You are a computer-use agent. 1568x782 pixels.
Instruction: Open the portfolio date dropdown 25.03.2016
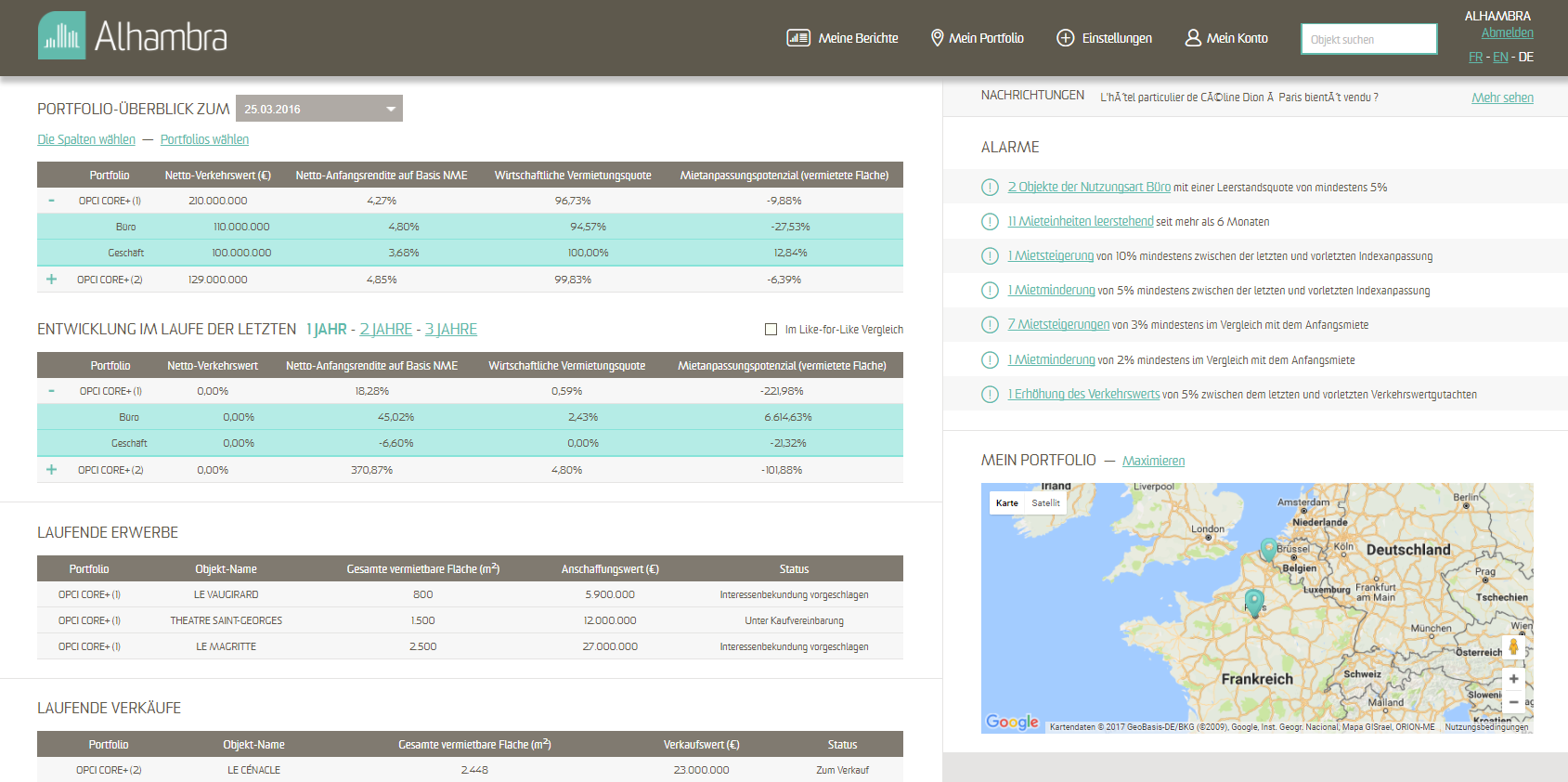[318, 109]
